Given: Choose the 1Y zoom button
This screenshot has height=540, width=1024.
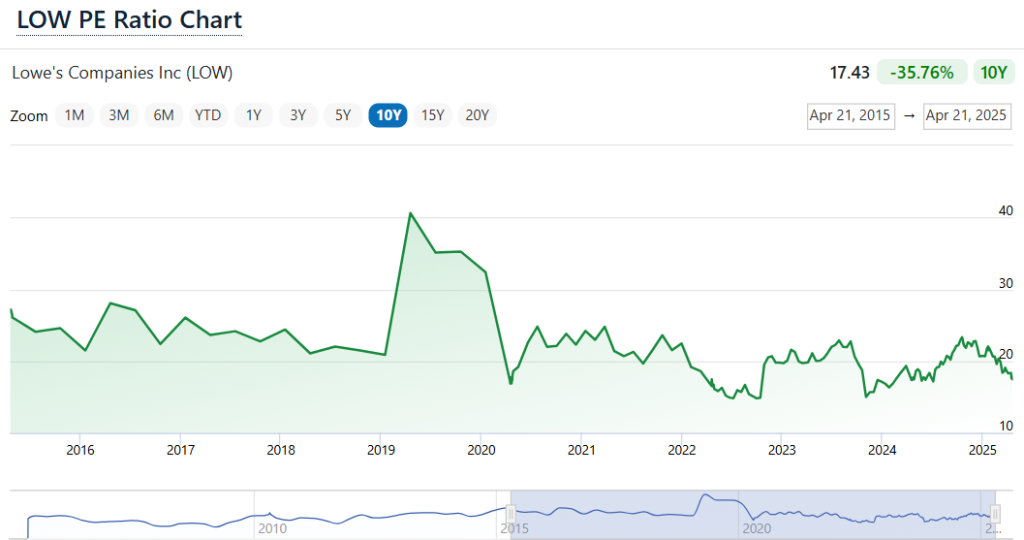Looking at the screenshot, I should click(x=253, y=116).
